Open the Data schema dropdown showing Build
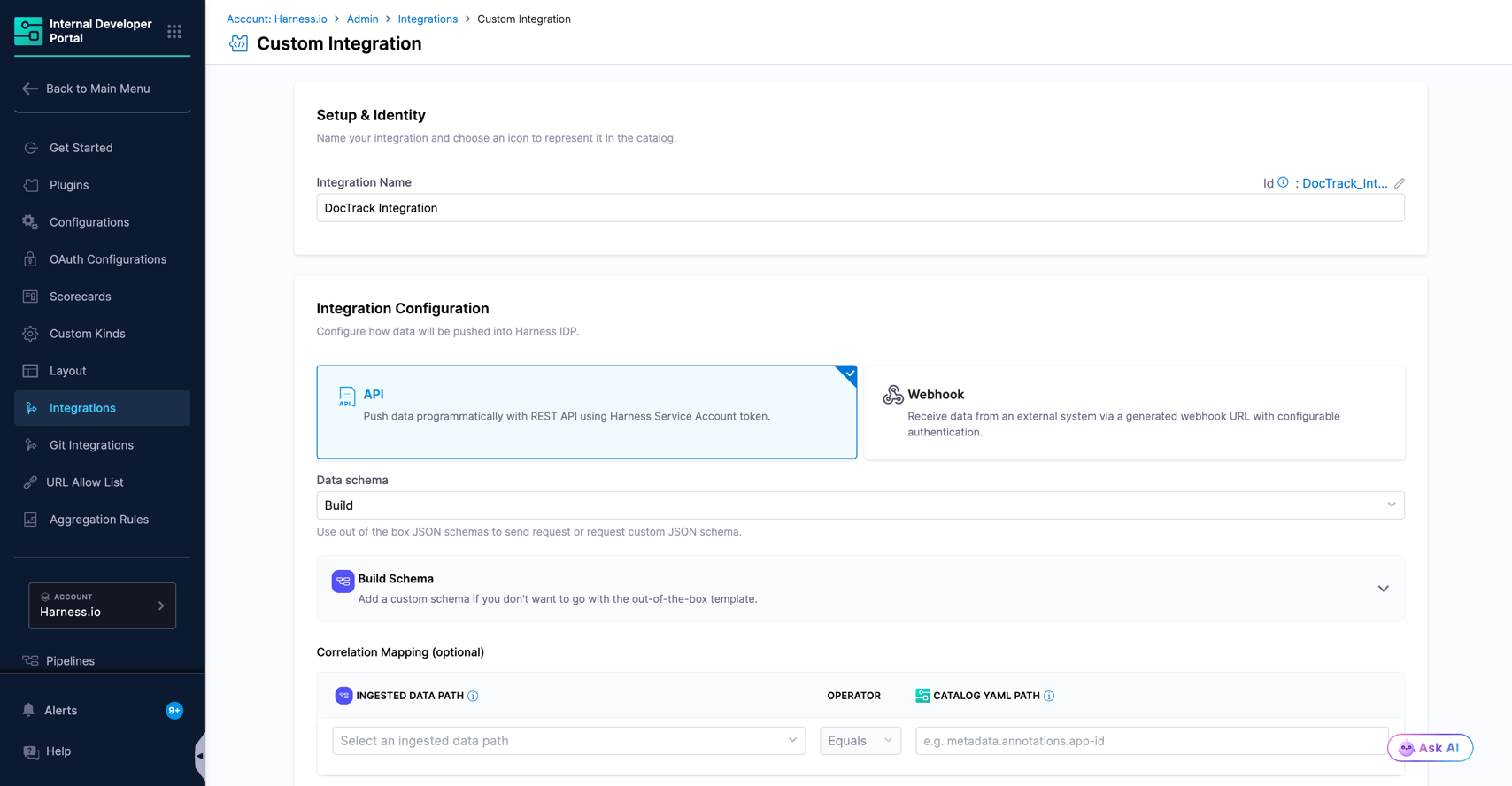Image resolution: width=1512 pixels, height=786 pixels. point(860,505)
